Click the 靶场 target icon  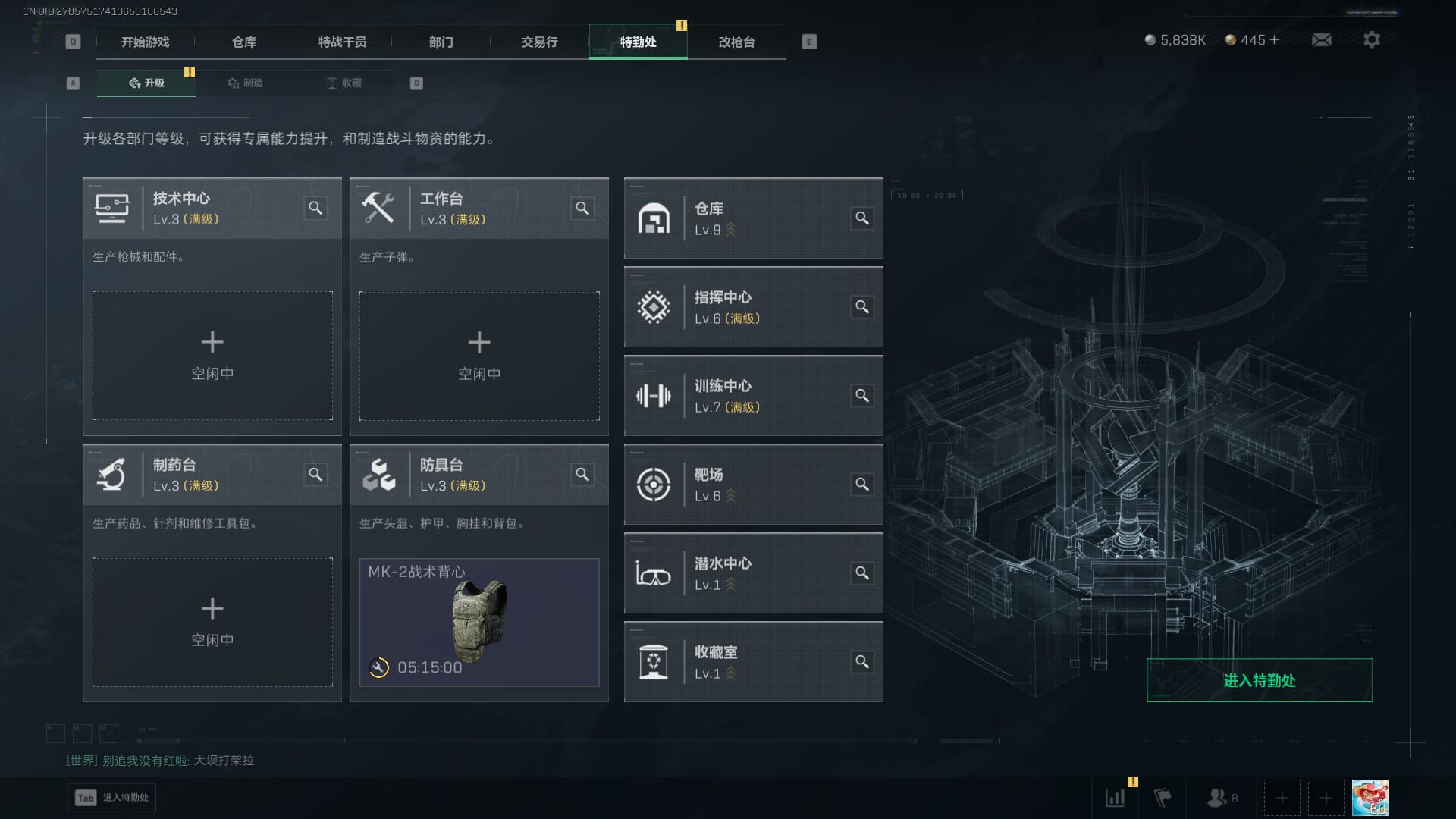click(x=654, y=485)
